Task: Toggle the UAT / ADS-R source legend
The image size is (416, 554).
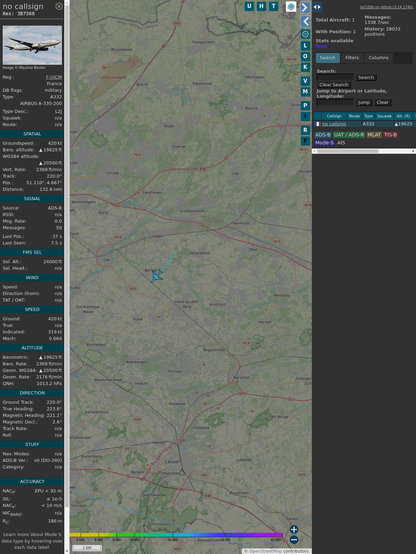Action: point(349,135)
